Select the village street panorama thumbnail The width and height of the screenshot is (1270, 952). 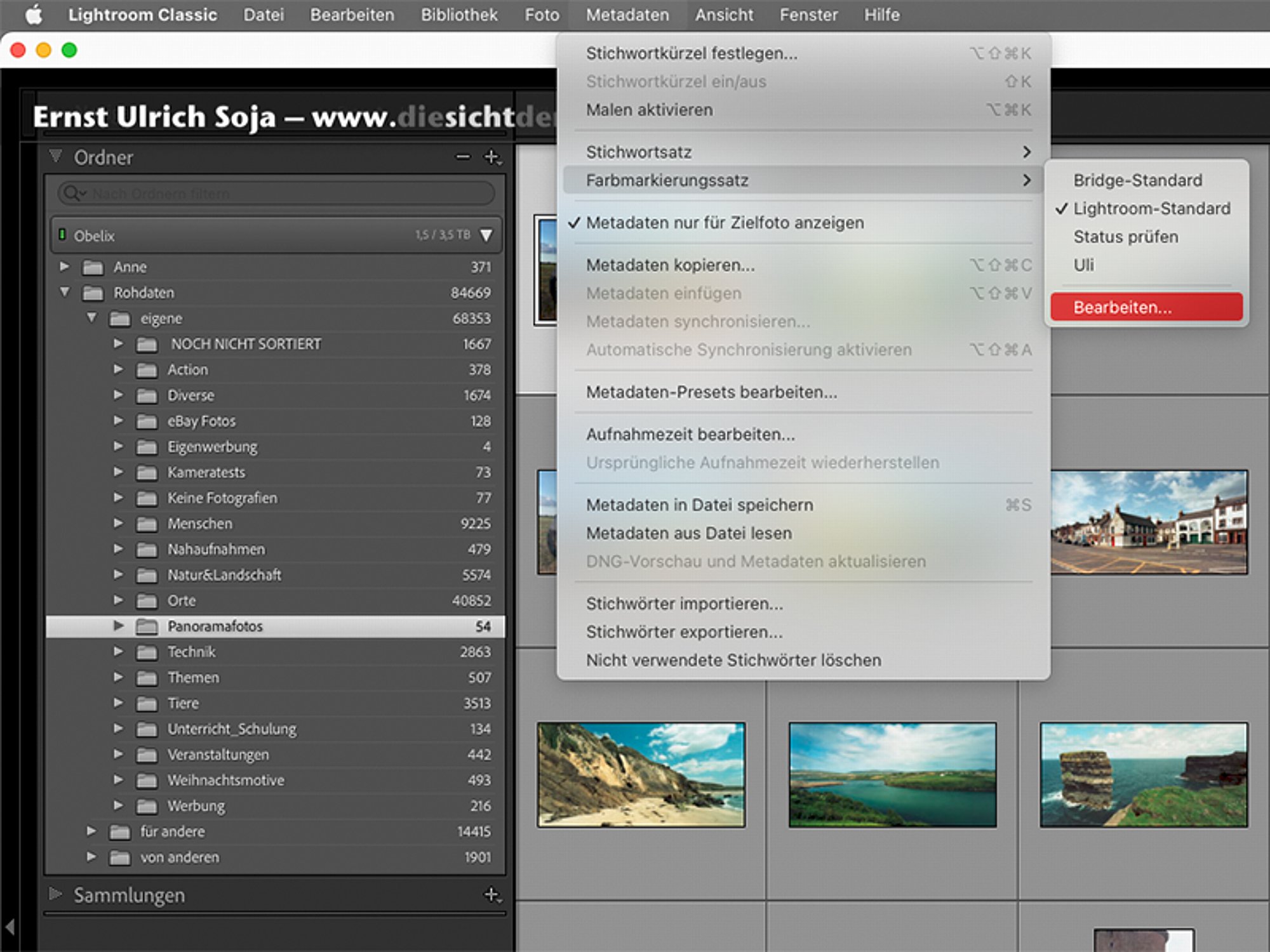tap(1149, 522)
